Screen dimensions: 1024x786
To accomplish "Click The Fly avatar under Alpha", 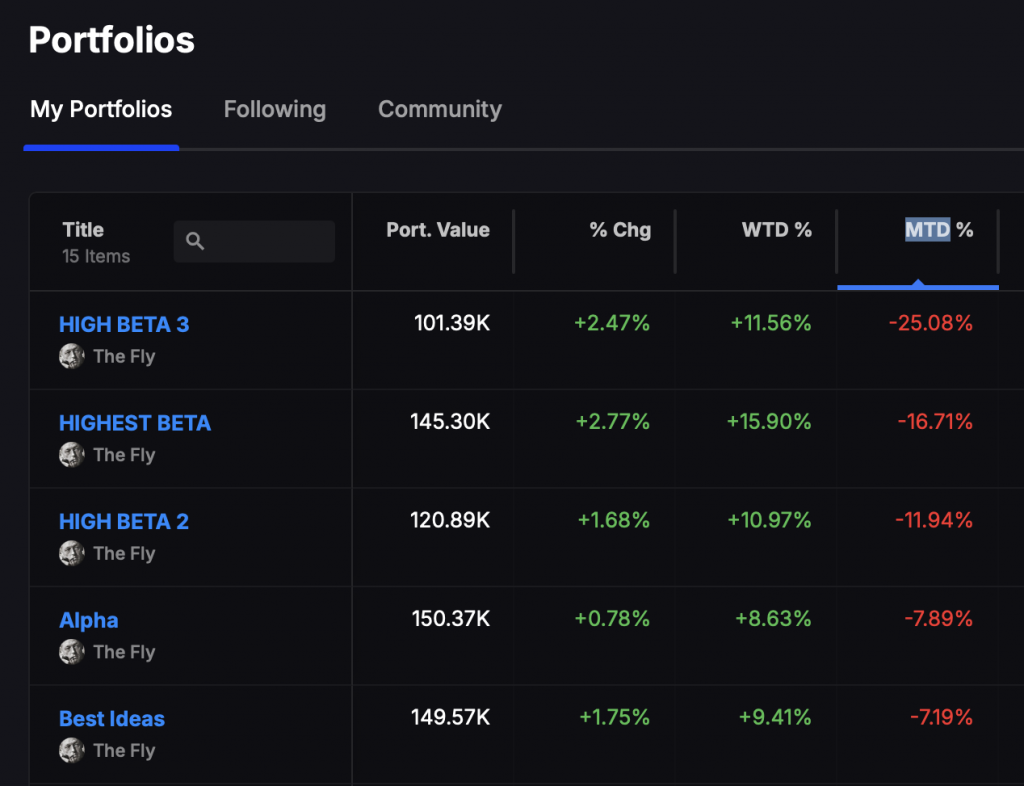I will click(71, 652).
